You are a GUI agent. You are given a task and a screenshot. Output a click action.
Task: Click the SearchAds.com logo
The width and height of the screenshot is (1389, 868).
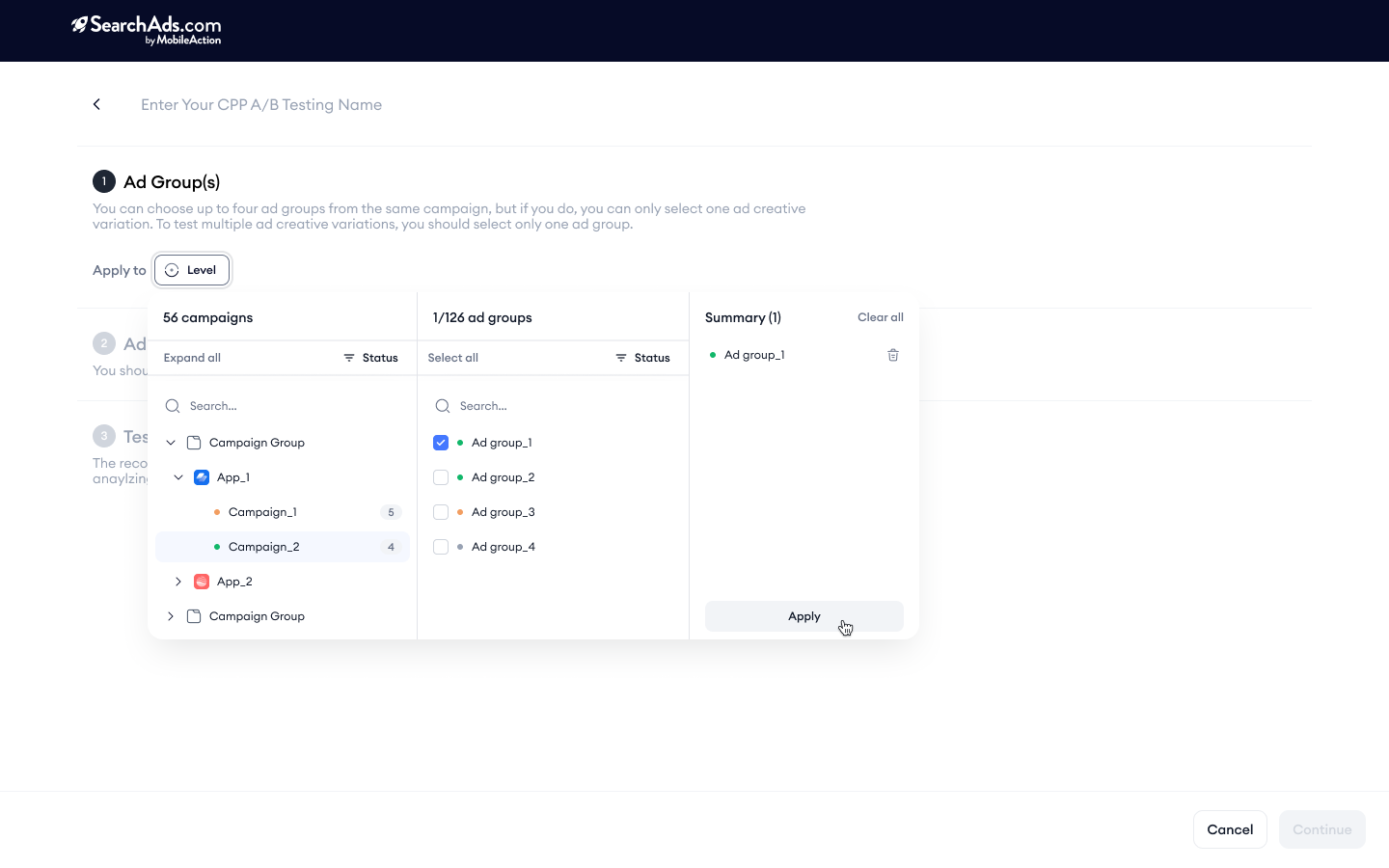(x=147, y=30)
